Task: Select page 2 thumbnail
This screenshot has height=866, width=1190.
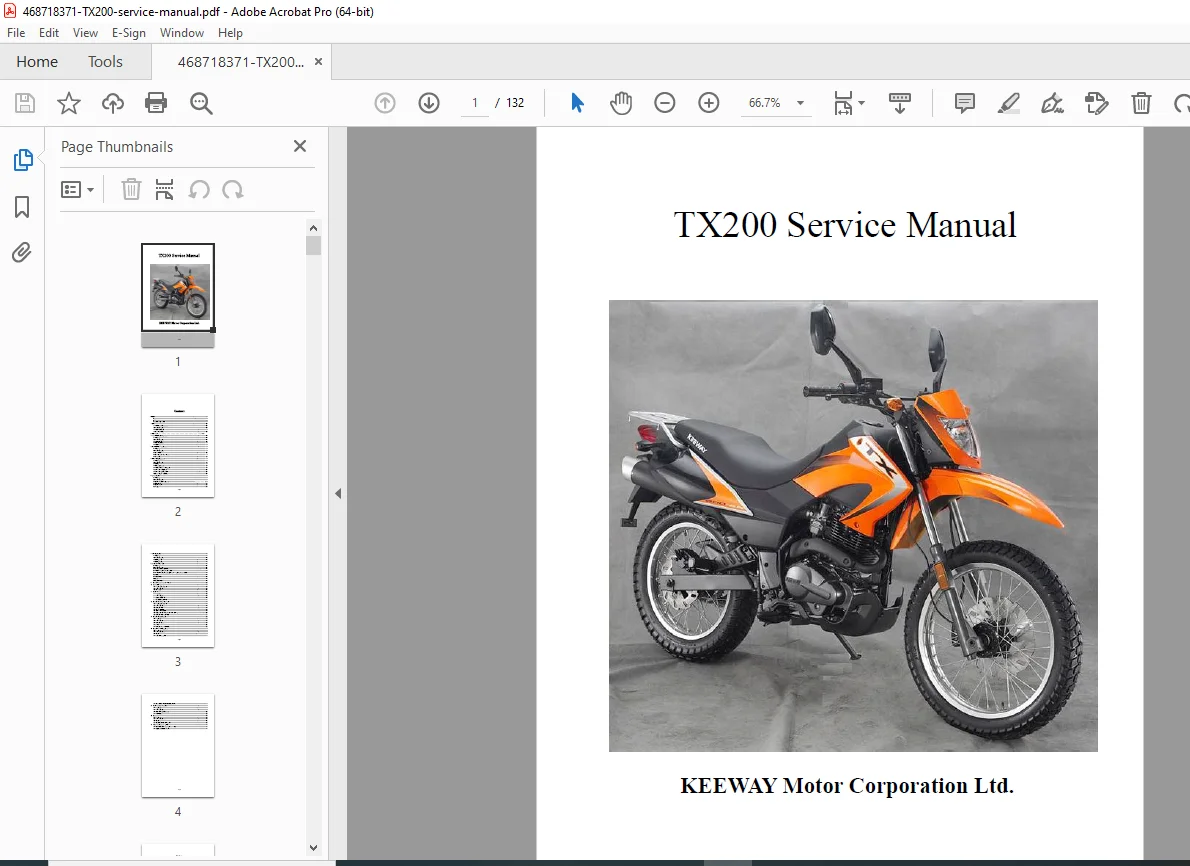Action: pos(178,446)
